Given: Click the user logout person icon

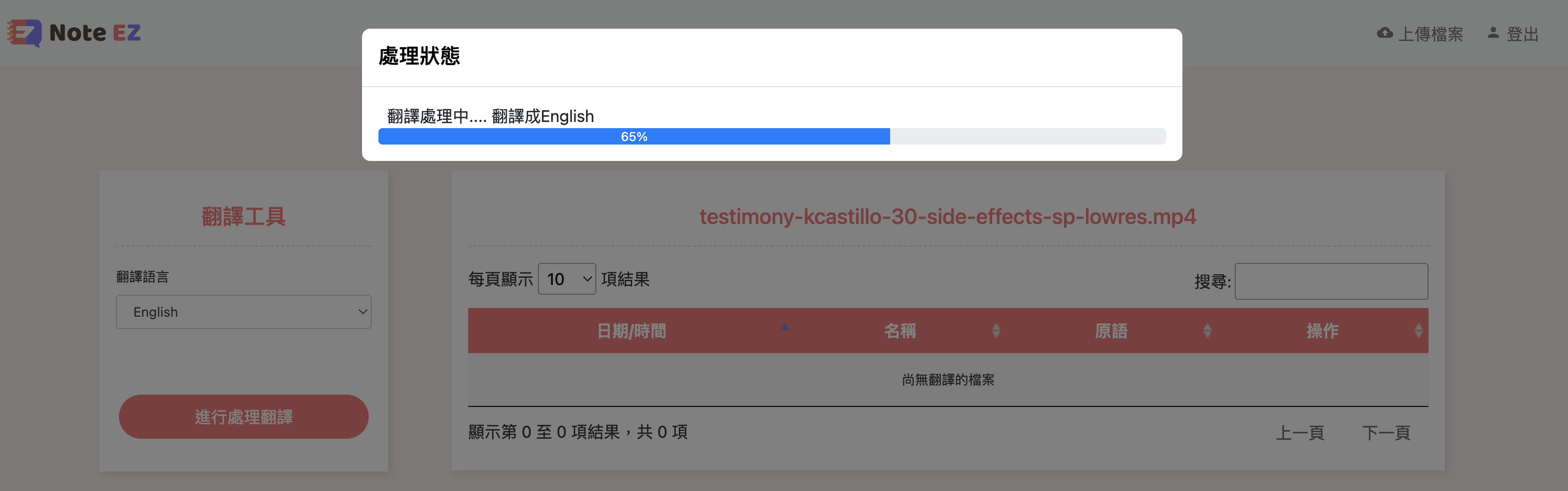Looking at the screenshot, I should pyautogui.click(x=1493, y=33).
